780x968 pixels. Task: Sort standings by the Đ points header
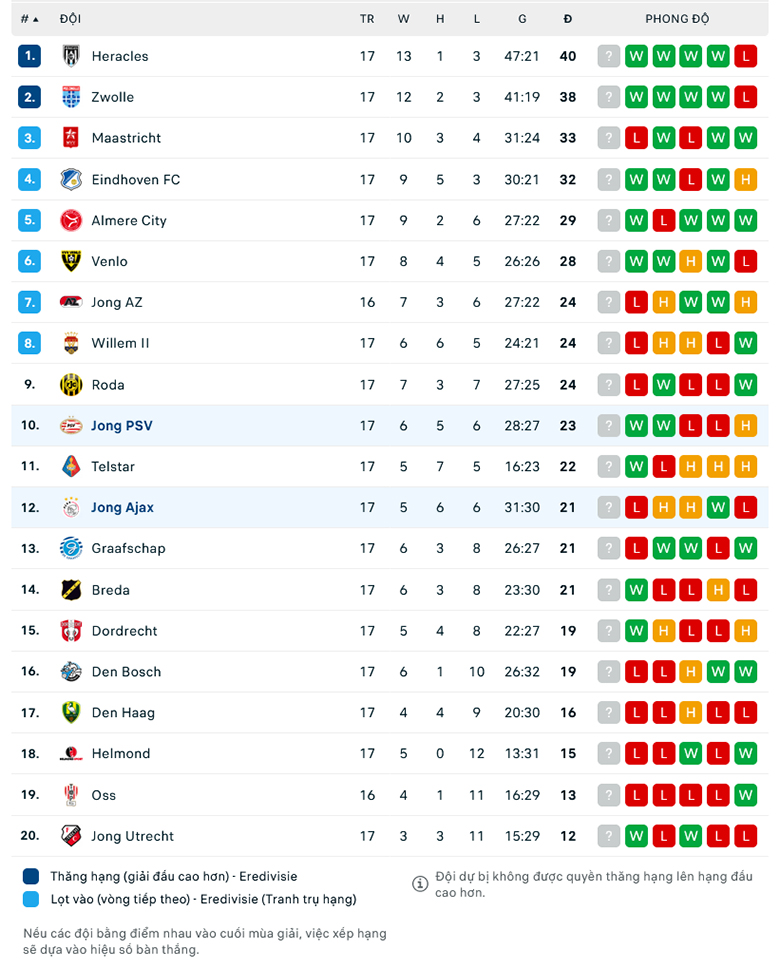click(568, 19)
